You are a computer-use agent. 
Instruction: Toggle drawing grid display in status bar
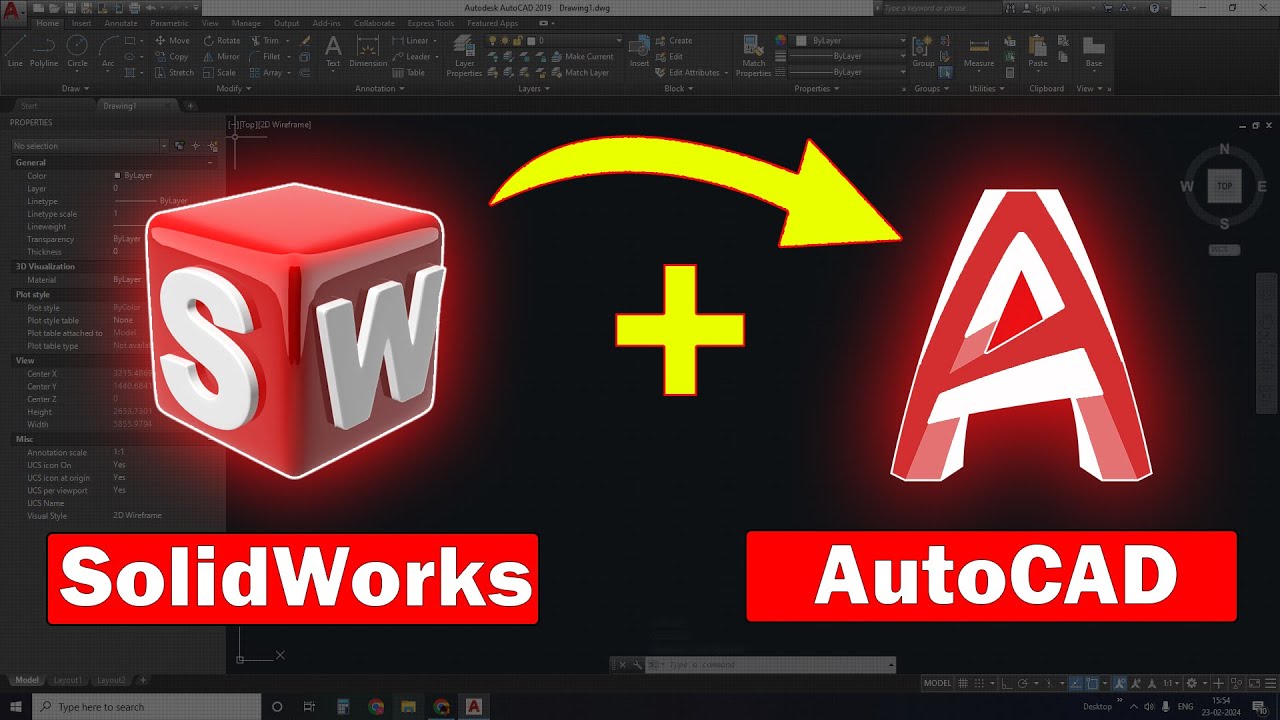coord(964,683)
